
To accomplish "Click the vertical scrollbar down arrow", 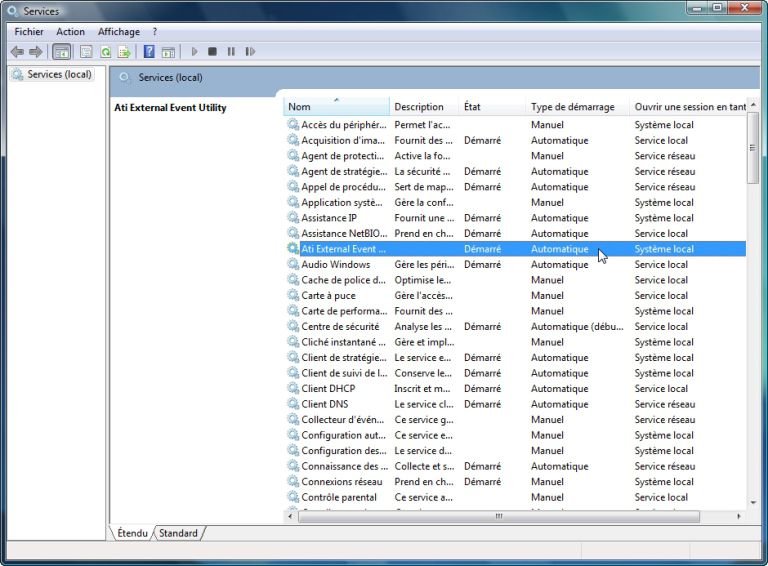I will (x=753, y=503).
